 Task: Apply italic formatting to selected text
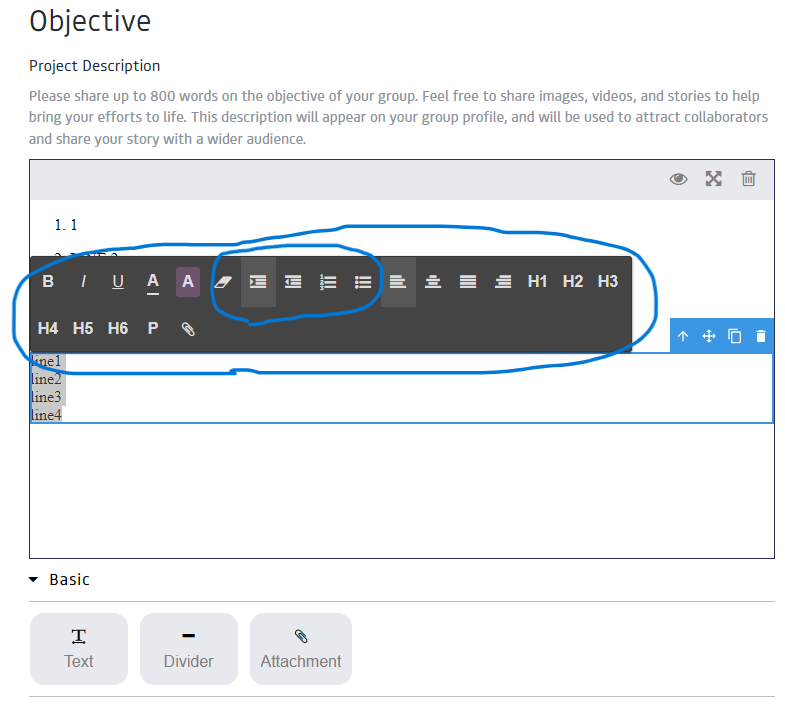[x=83, y=282]
